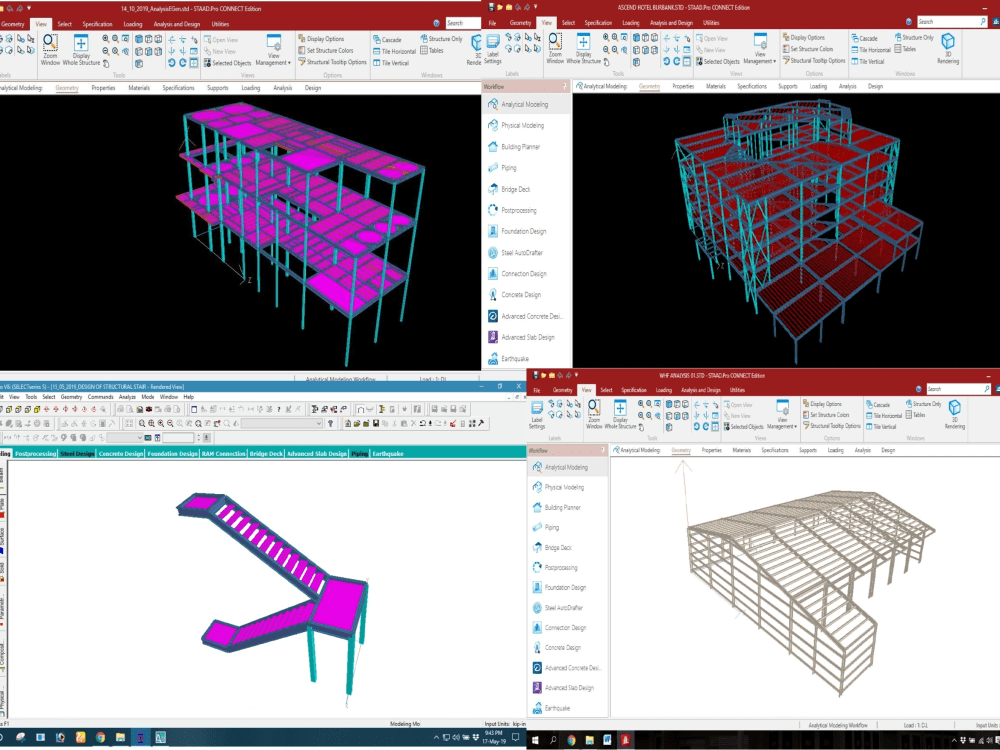The height and width of the screenshot is (750, 1000).
Task: Click Cascade in the ASCEND HOTEL window
Action: click(864, 38)
